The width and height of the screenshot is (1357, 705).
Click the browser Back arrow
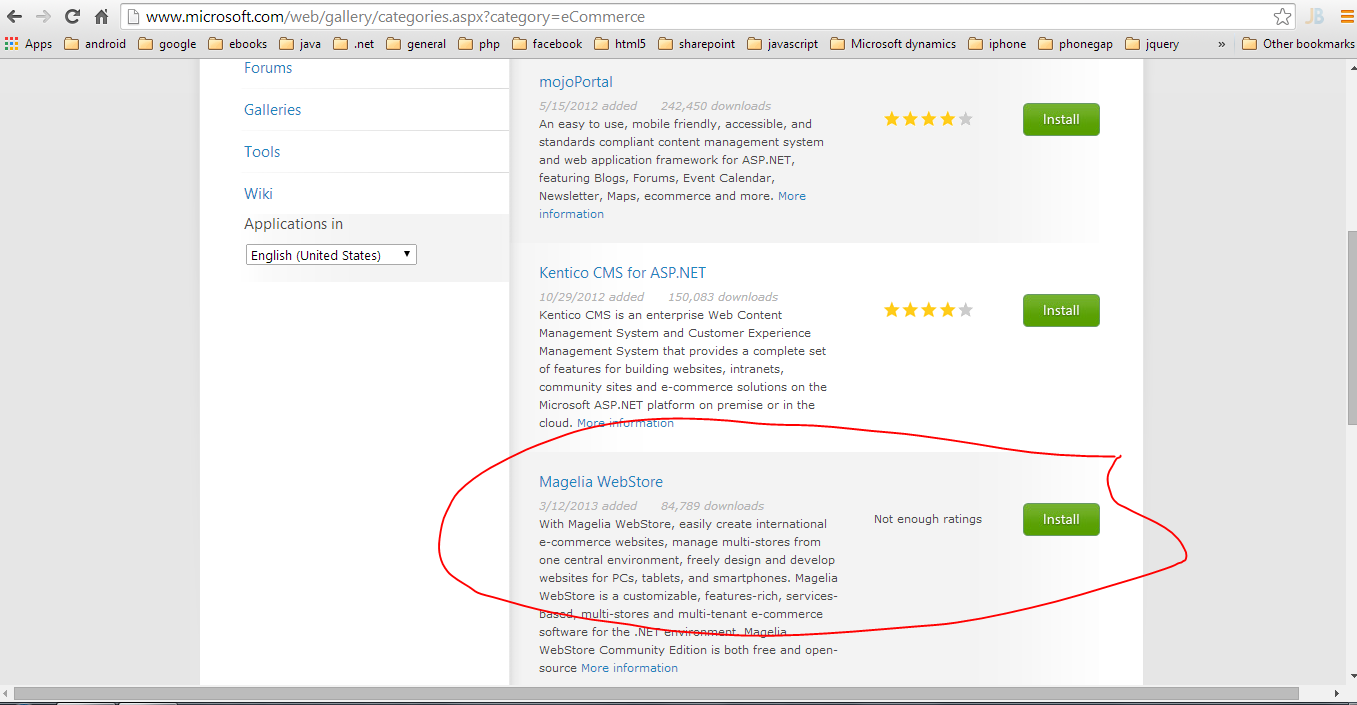coord(15,17)
